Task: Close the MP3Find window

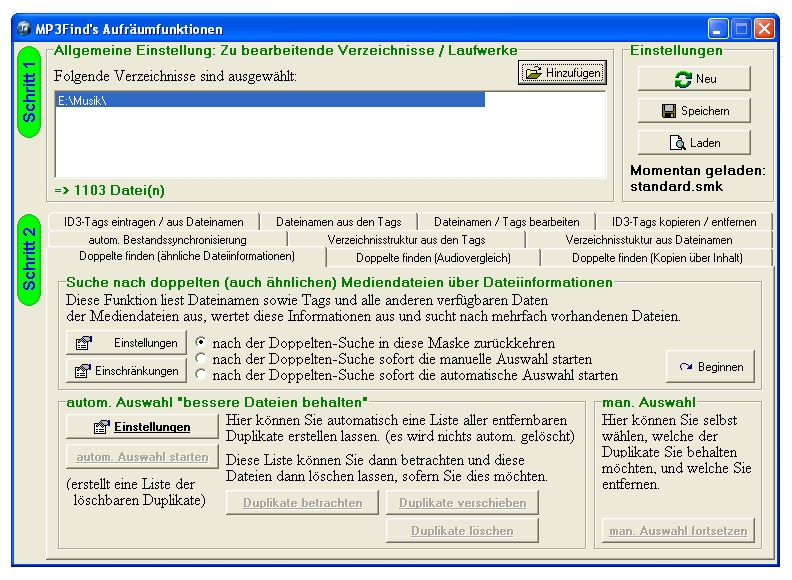Action: coord(764,29)
